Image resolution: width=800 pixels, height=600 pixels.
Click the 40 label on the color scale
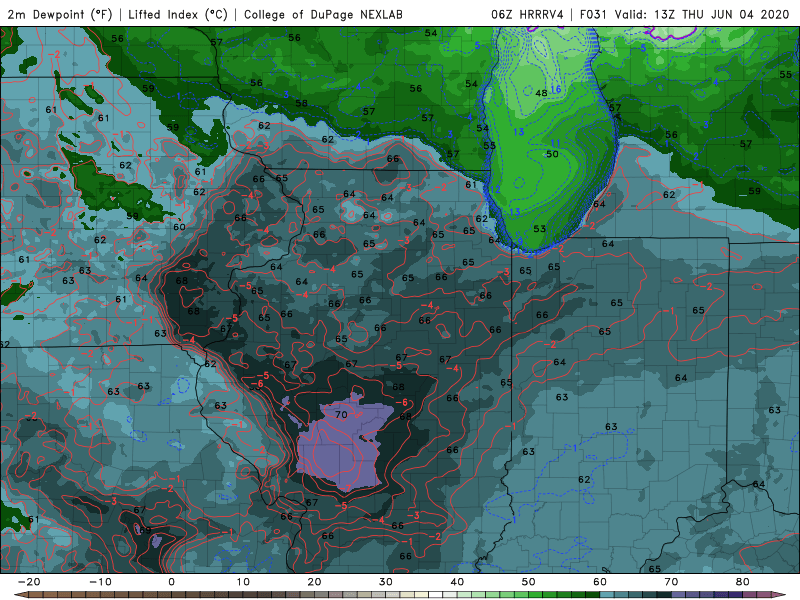pos(457,582)
